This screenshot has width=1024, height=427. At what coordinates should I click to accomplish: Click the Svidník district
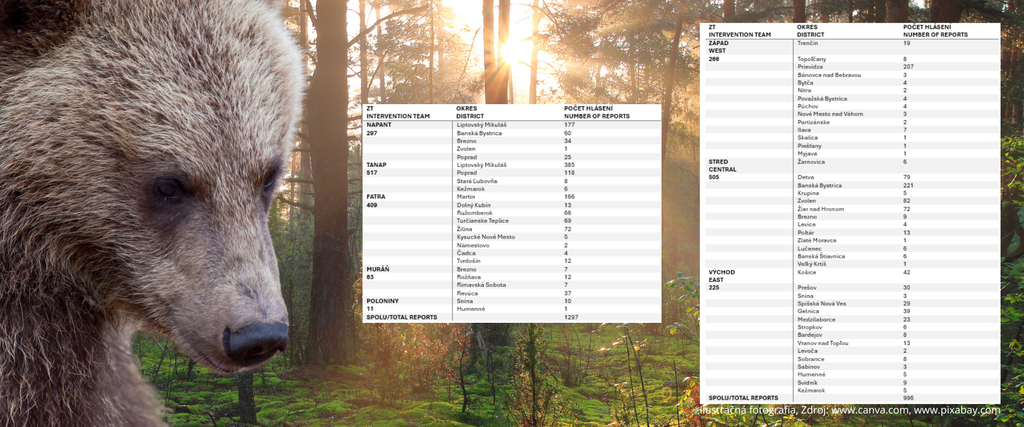(808, 383)
